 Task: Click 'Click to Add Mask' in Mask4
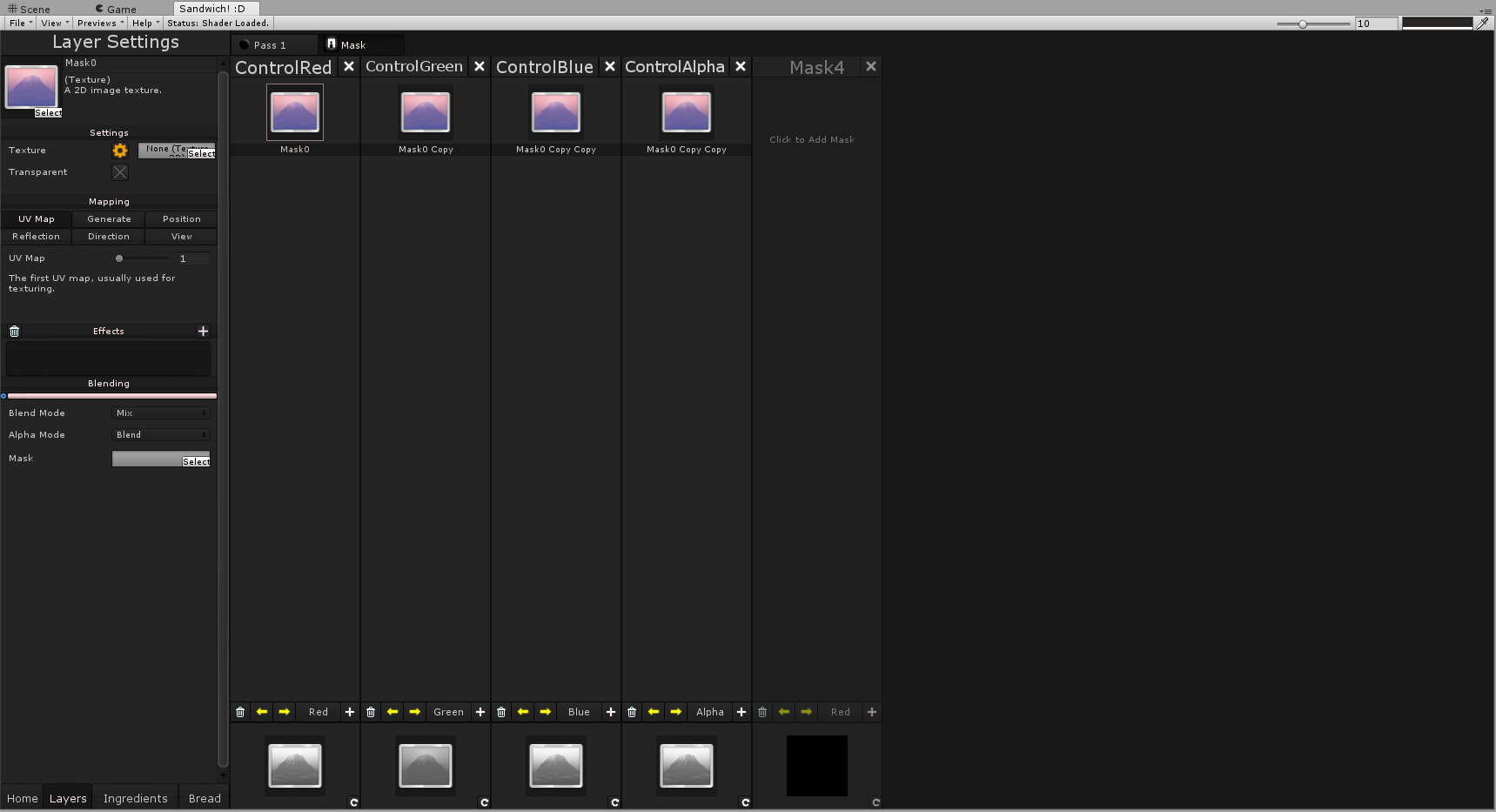(x=812, y=139)
